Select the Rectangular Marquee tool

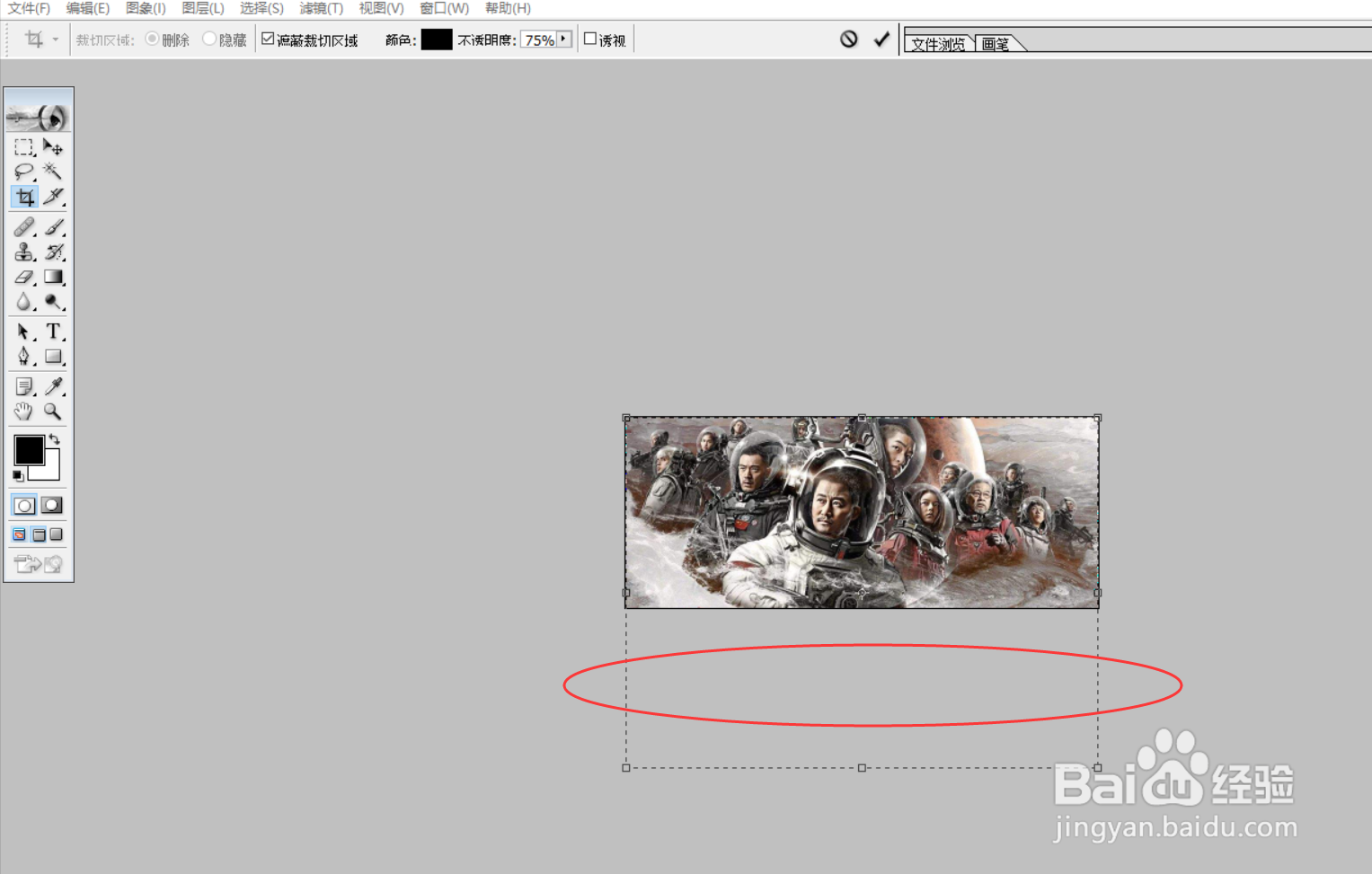coord(24,146)
